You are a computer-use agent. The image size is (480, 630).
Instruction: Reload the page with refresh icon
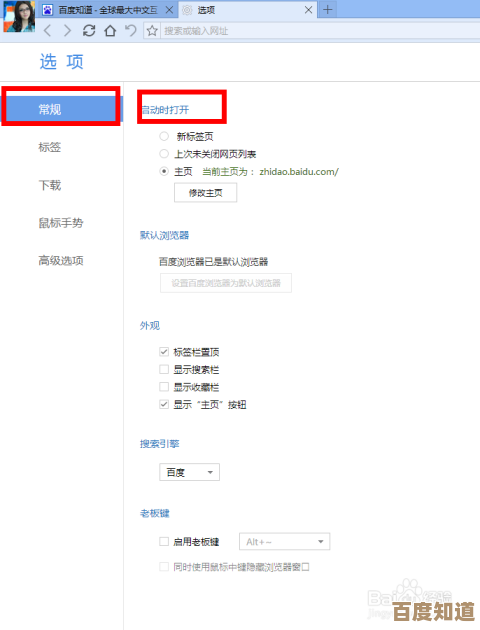tap(89, 31)
